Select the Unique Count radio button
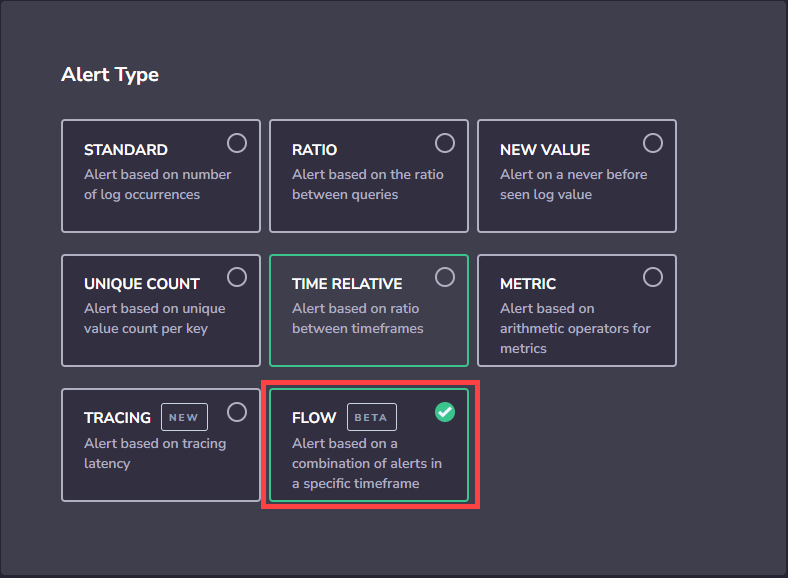This screenshot has height=578, width=788. 237,277
